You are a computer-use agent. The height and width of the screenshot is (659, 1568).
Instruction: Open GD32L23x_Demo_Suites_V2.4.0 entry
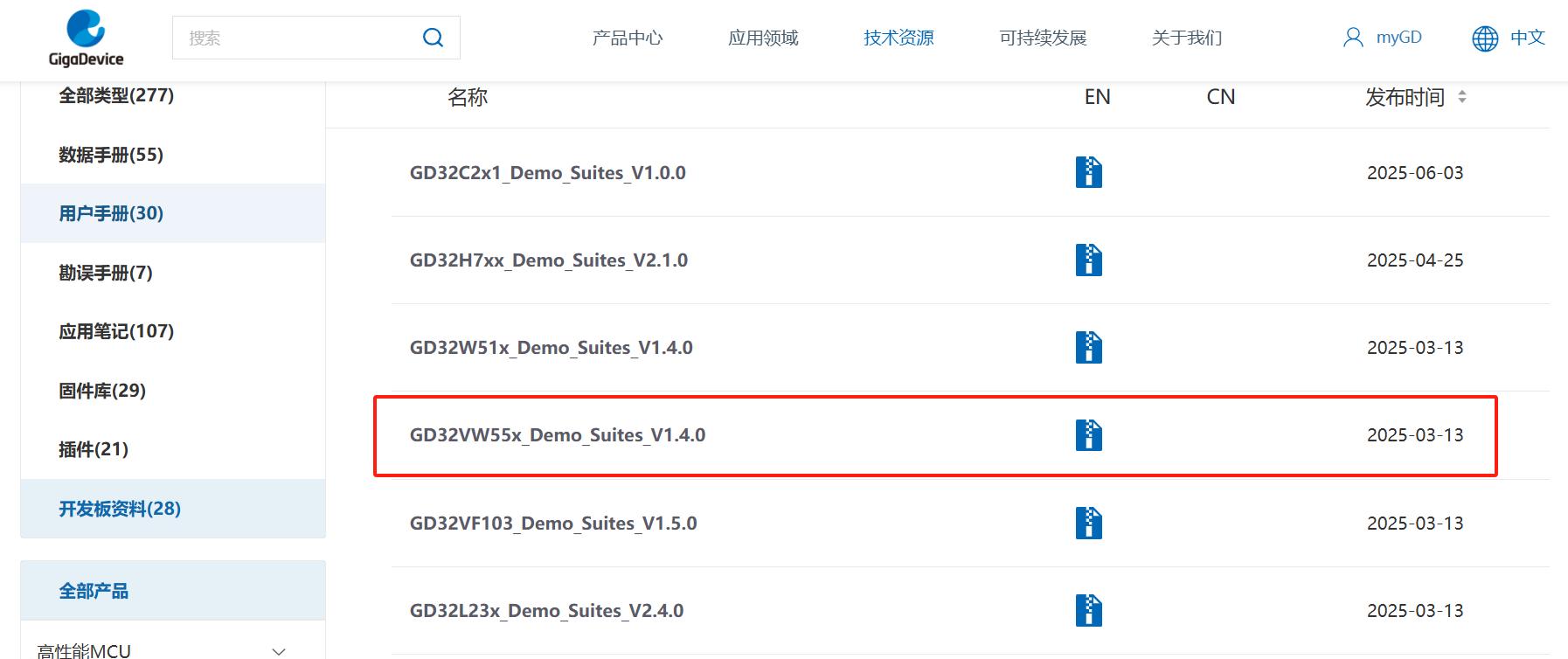click(547, 611)
